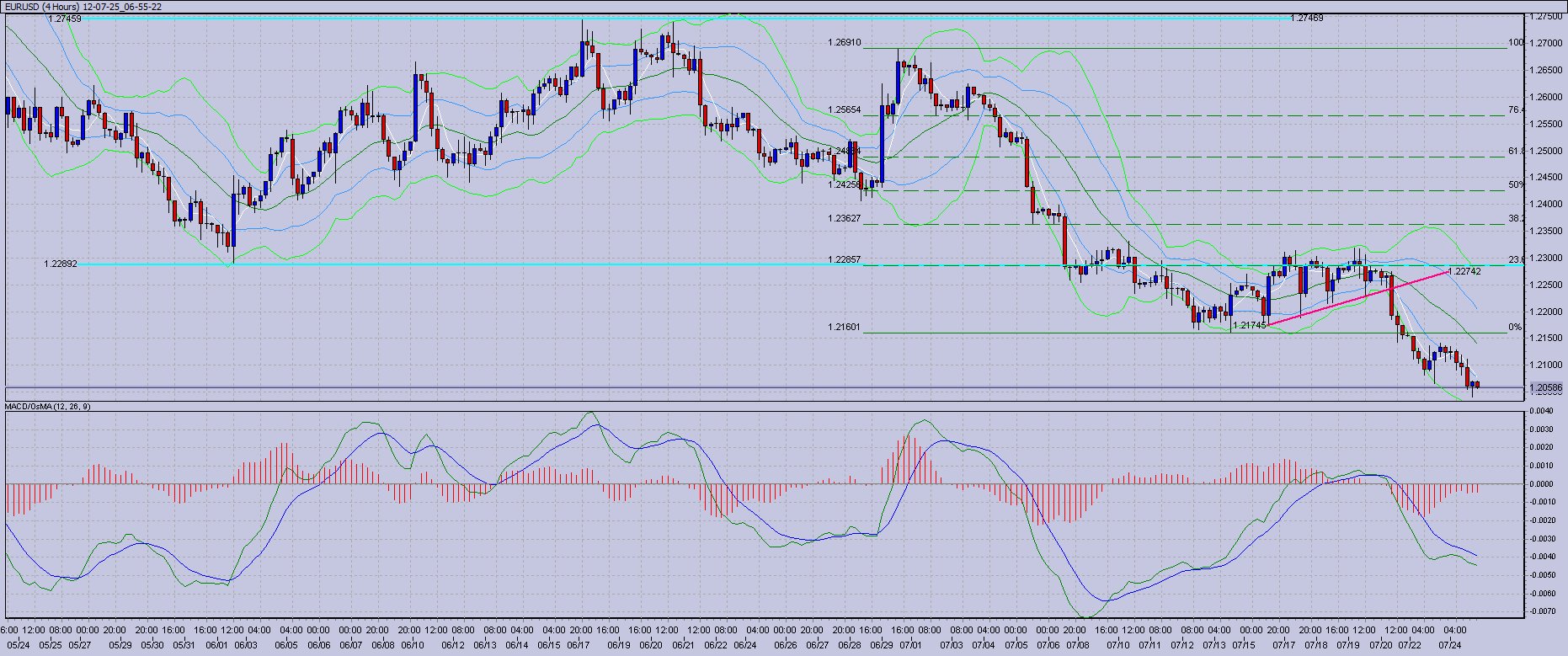The height and width of the screenshot is (656, 1568).
Task: Click the 1.21601 Fibonacci 0% level label
Action: [844, 327]
